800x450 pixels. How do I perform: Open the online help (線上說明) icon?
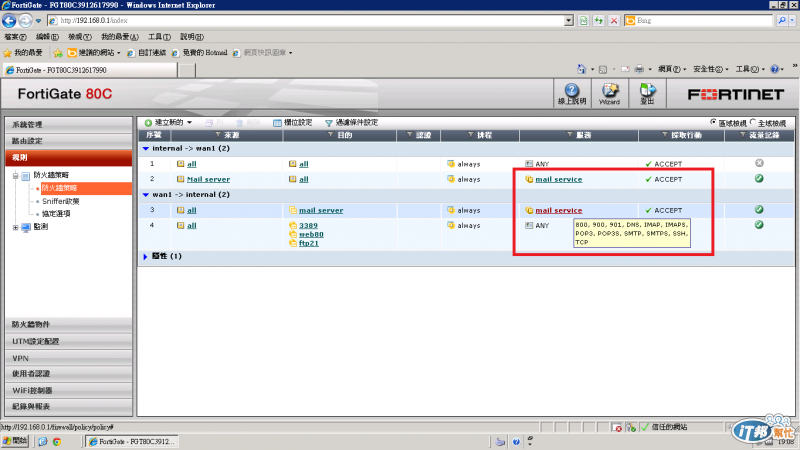click(572, 94)
